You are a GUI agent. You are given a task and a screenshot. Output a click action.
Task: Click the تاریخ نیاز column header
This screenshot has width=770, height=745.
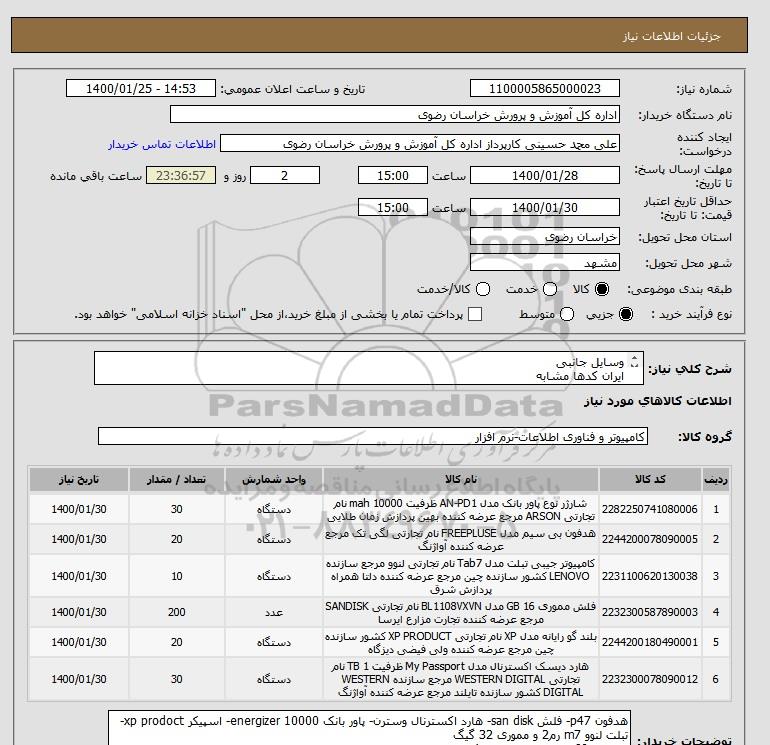click(79, 479)
